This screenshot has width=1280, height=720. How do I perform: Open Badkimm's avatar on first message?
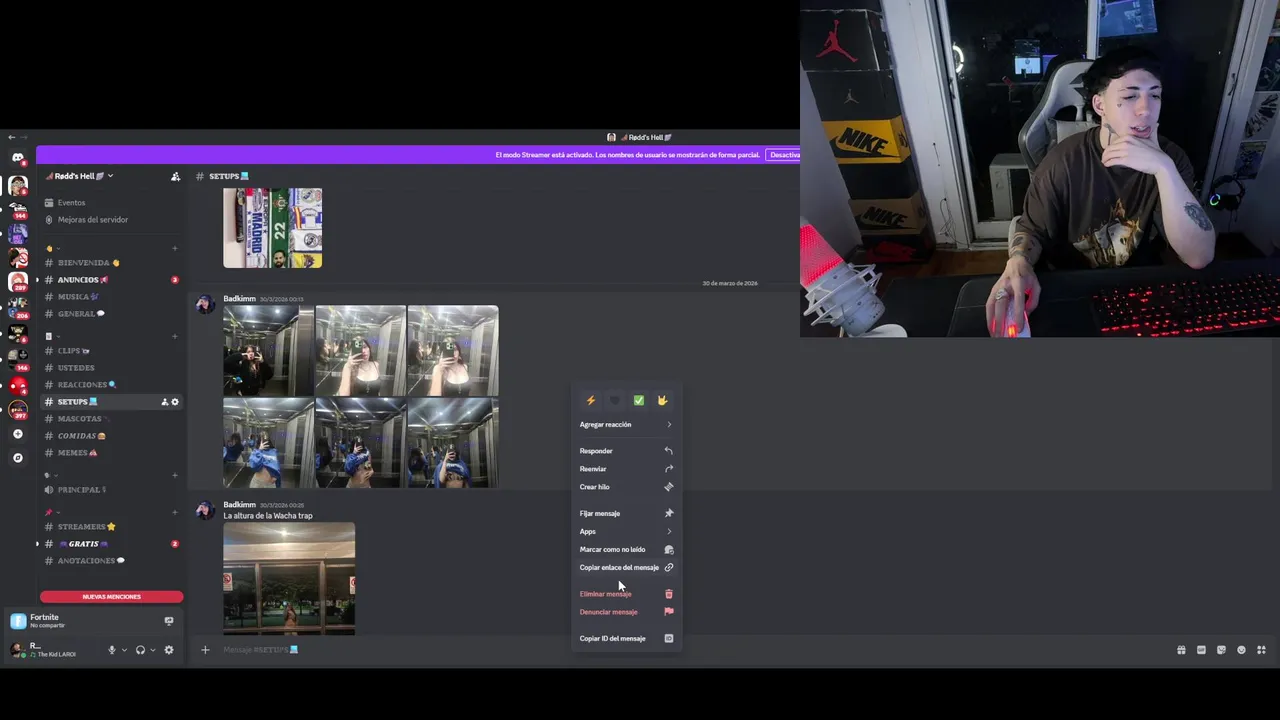tap(205, 305)
